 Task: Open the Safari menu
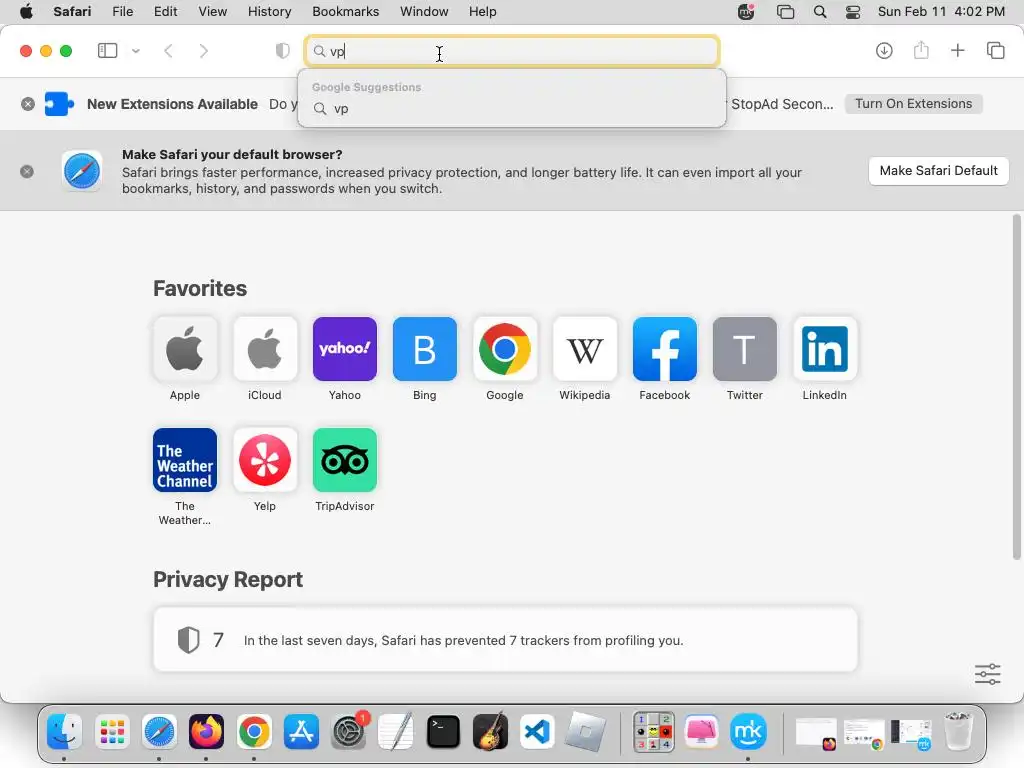(72, 12)
